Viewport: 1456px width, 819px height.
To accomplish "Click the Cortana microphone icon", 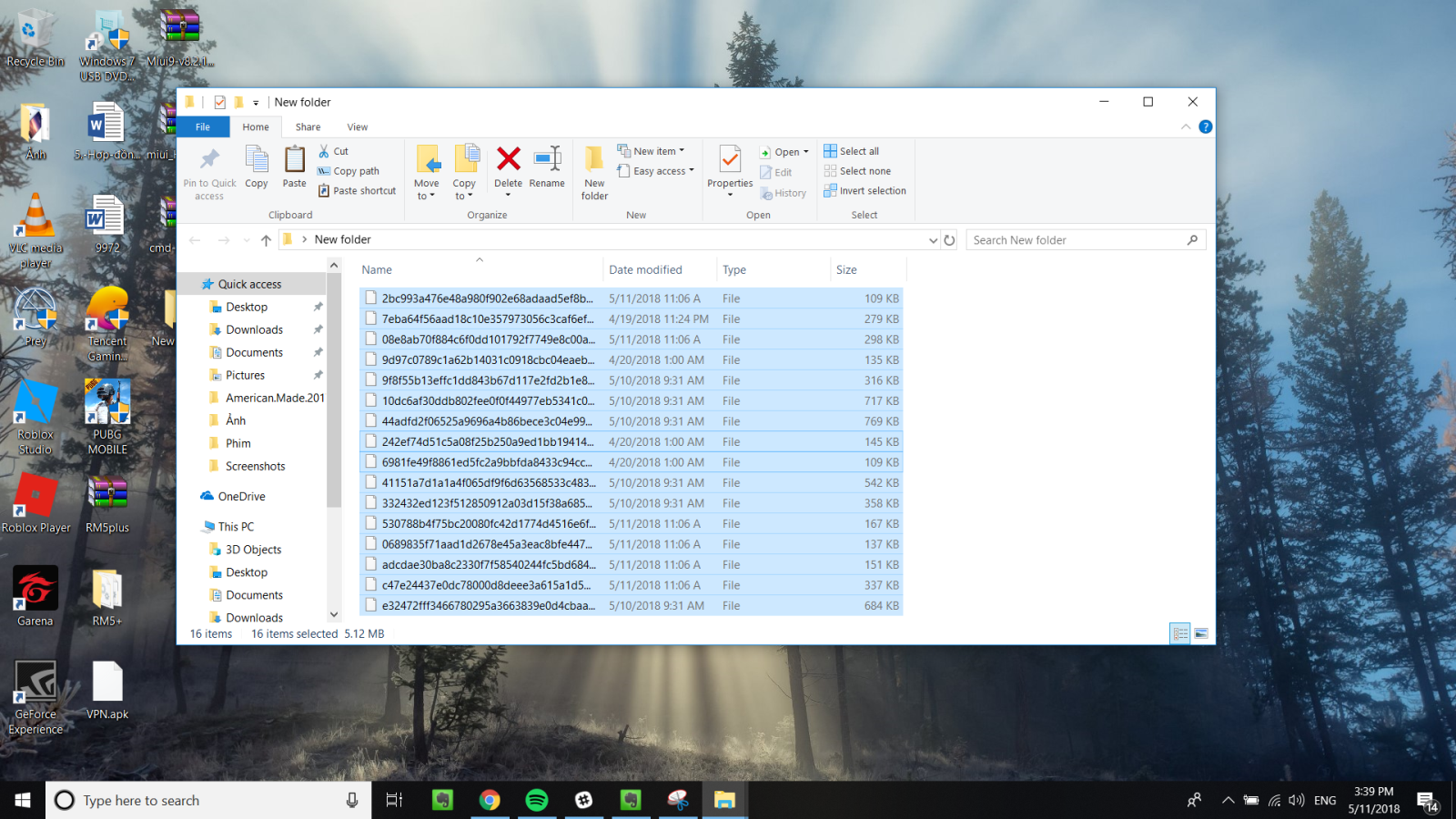I will click(351, 800).
